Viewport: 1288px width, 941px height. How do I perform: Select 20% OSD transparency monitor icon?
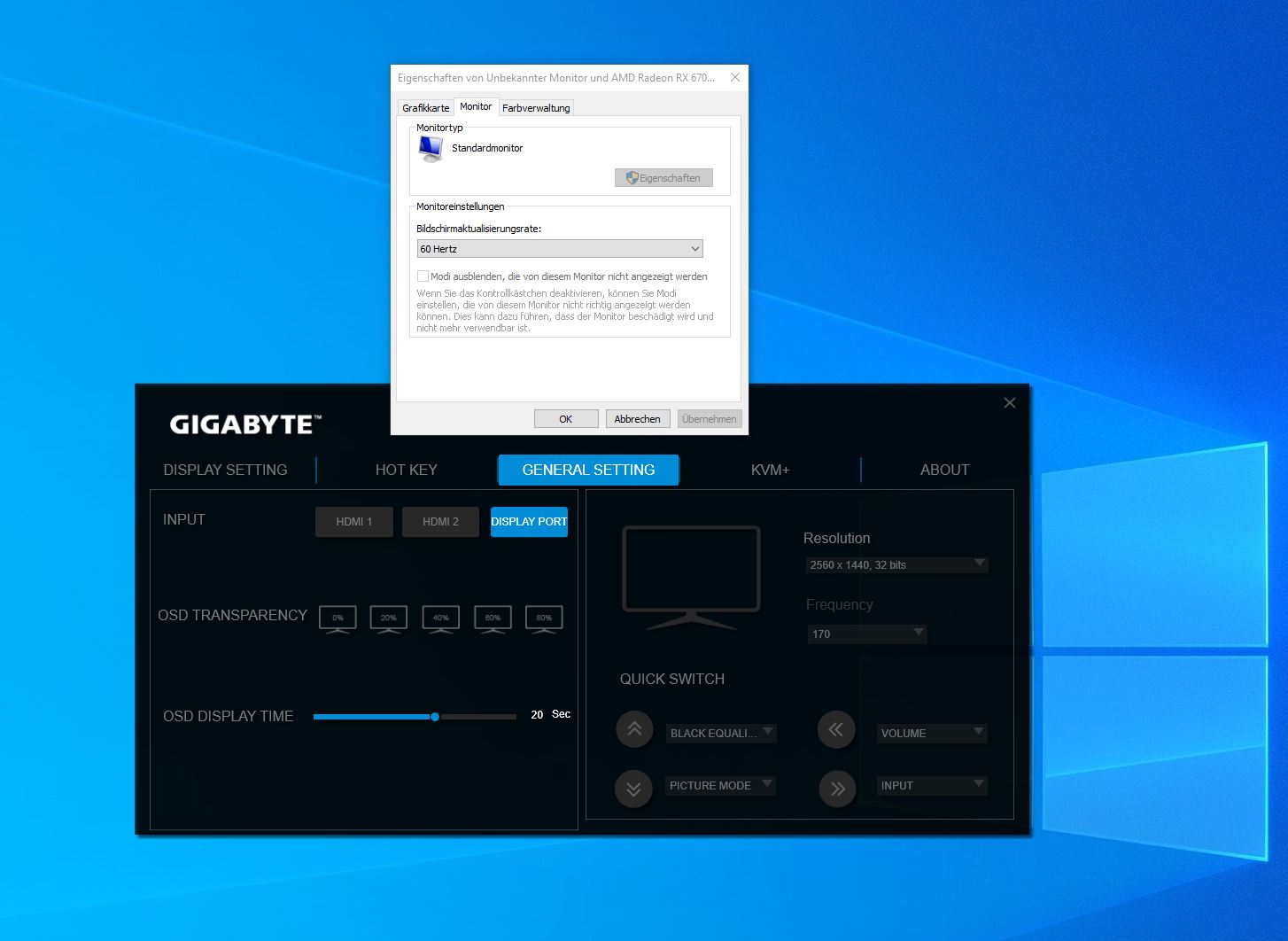click(x=389, y=618)
